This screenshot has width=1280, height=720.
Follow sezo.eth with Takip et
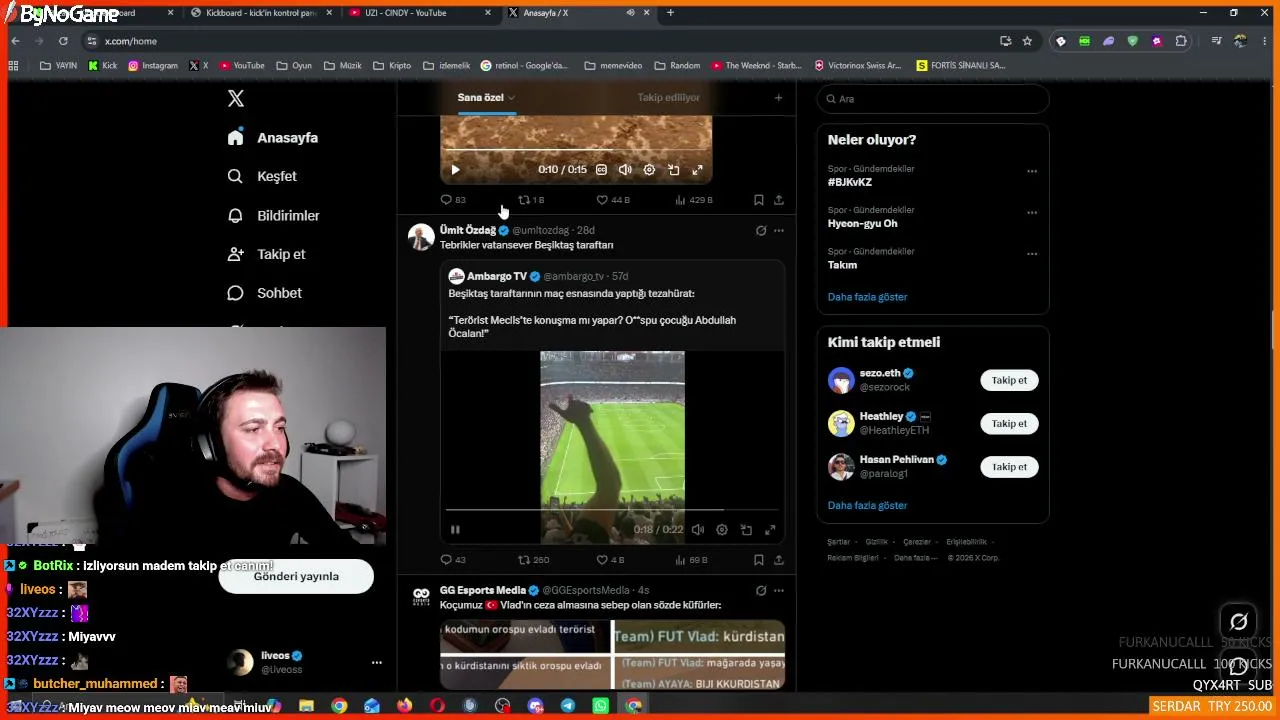click(1009, 380)
